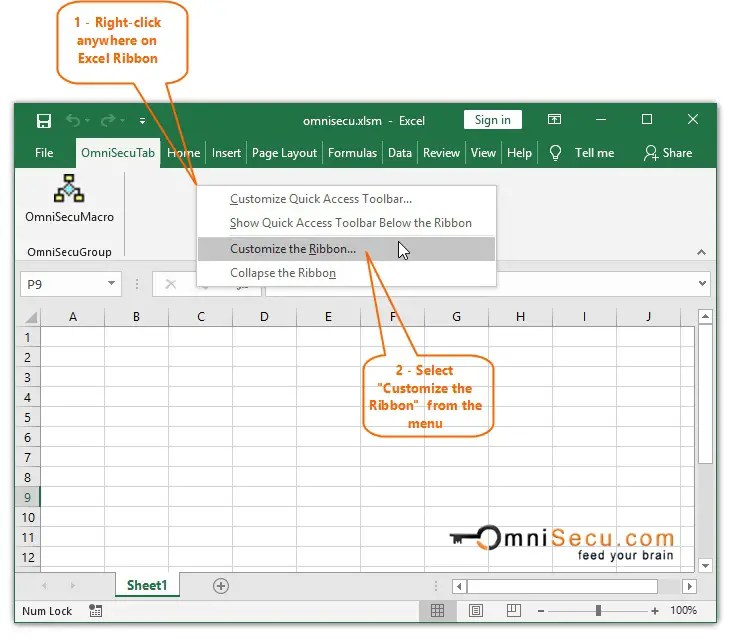The image size is (738, 639).
Task: Click the zoom slider handle
Action: pyautogui.click(x=598, y=611)
